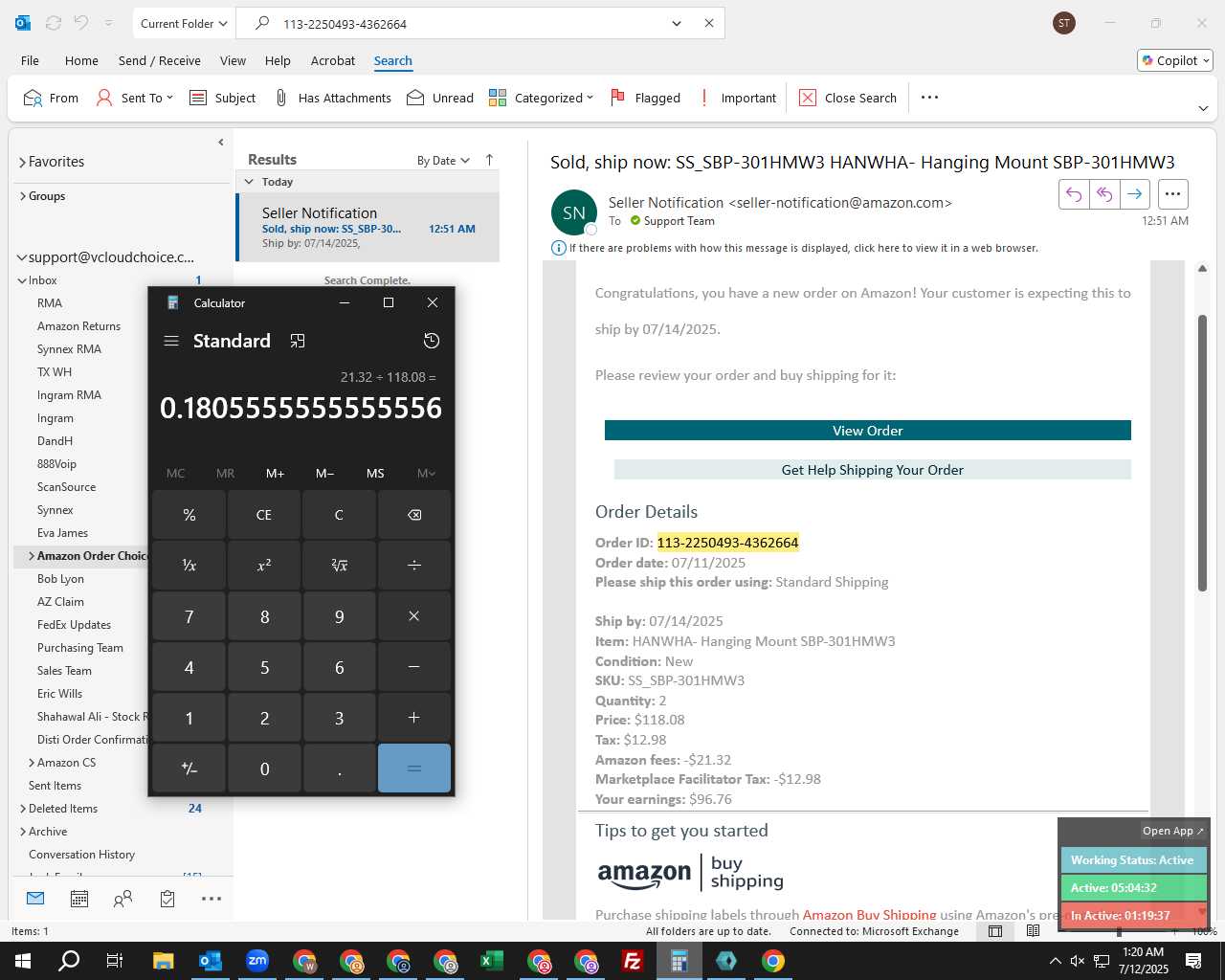Close Search in the Outlook ribbon
This screenshot has width=1225, height=980.
[848, 98]
